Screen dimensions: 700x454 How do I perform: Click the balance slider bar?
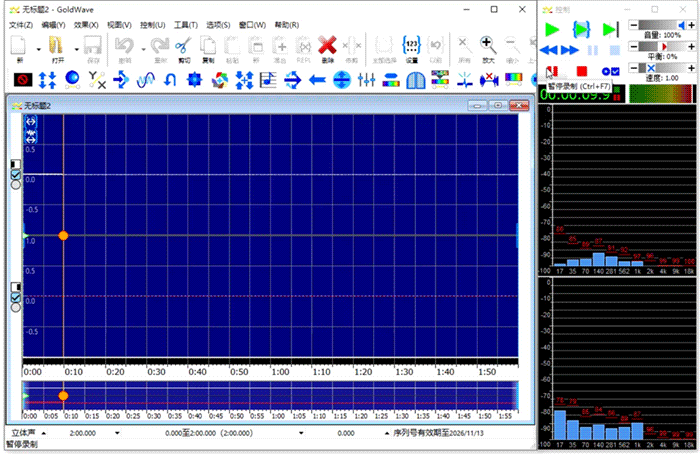tap(662, 46)
